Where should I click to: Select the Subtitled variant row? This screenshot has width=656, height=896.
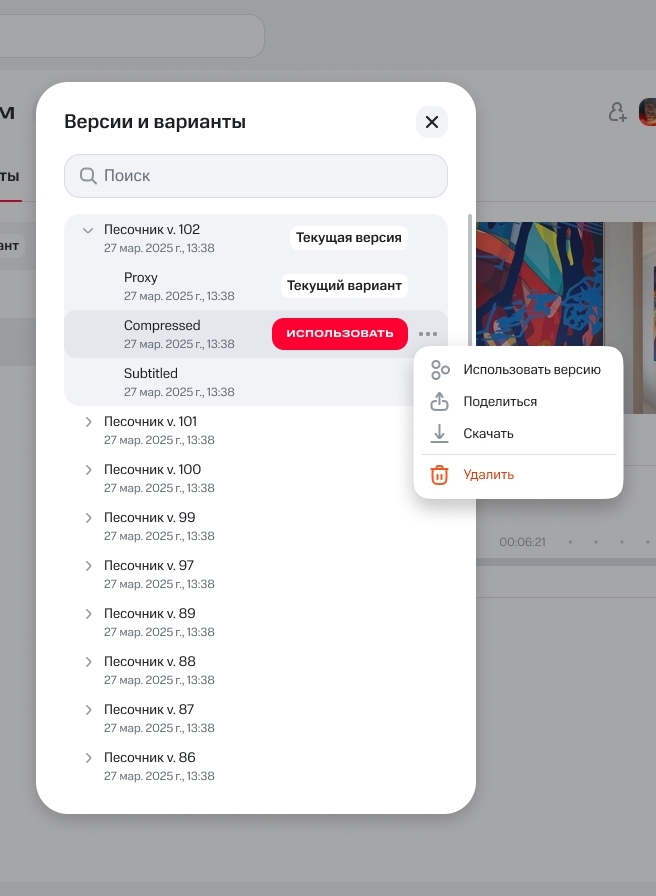coord(180,382)
